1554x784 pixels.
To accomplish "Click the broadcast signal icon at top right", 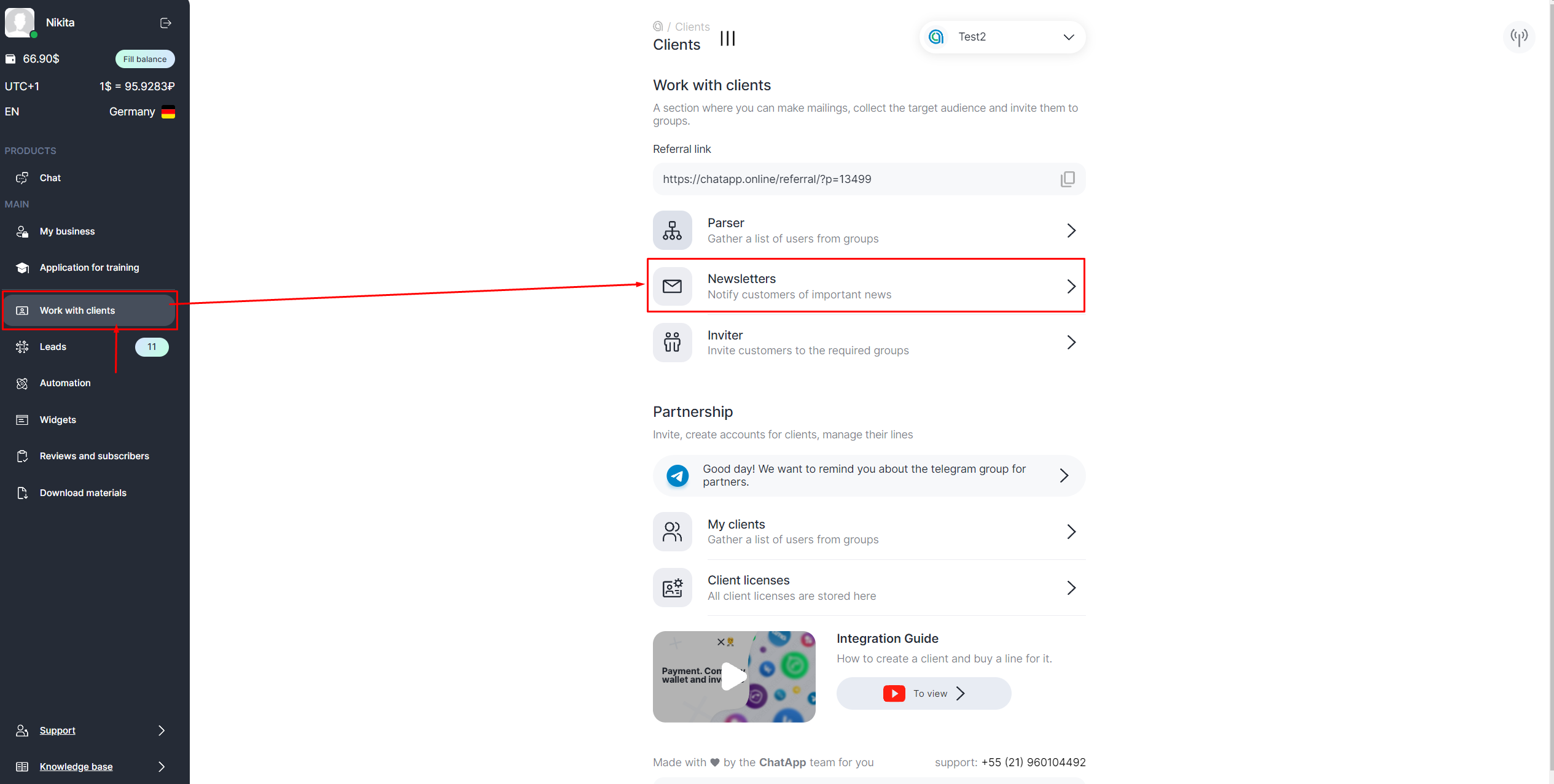I will [x=1518, y=37].
